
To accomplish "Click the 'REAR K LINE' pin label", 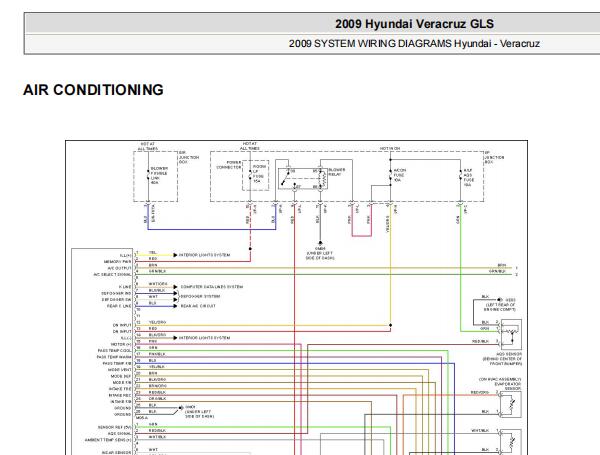I will pyautogui.click(x=119, y=306).
